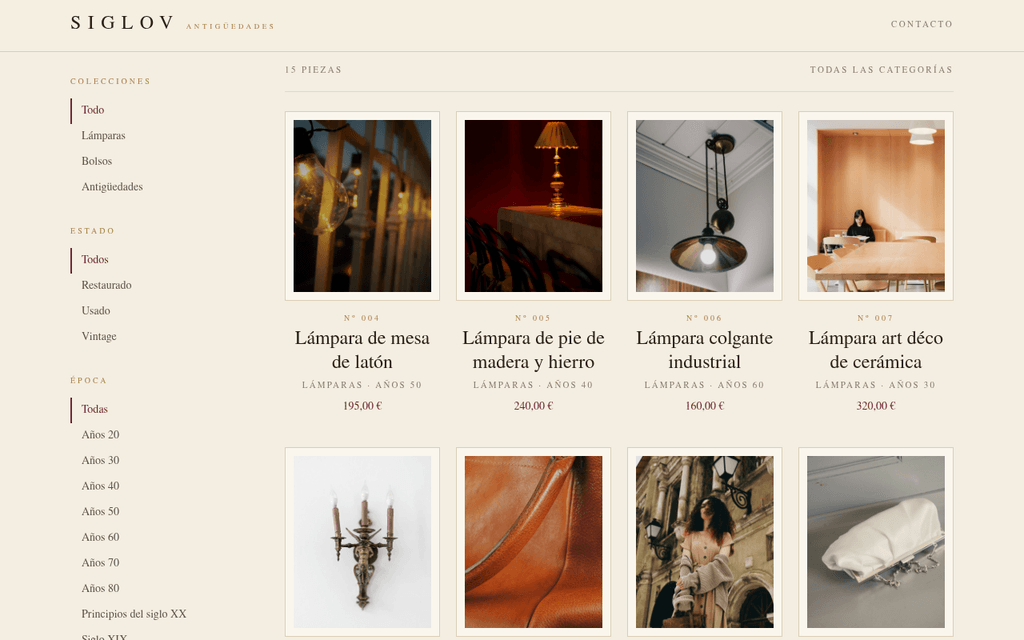Open the industrial pendant lamp photo Nº 006
The width and height of the screenshot is (1024, 640).
[705, 206]
